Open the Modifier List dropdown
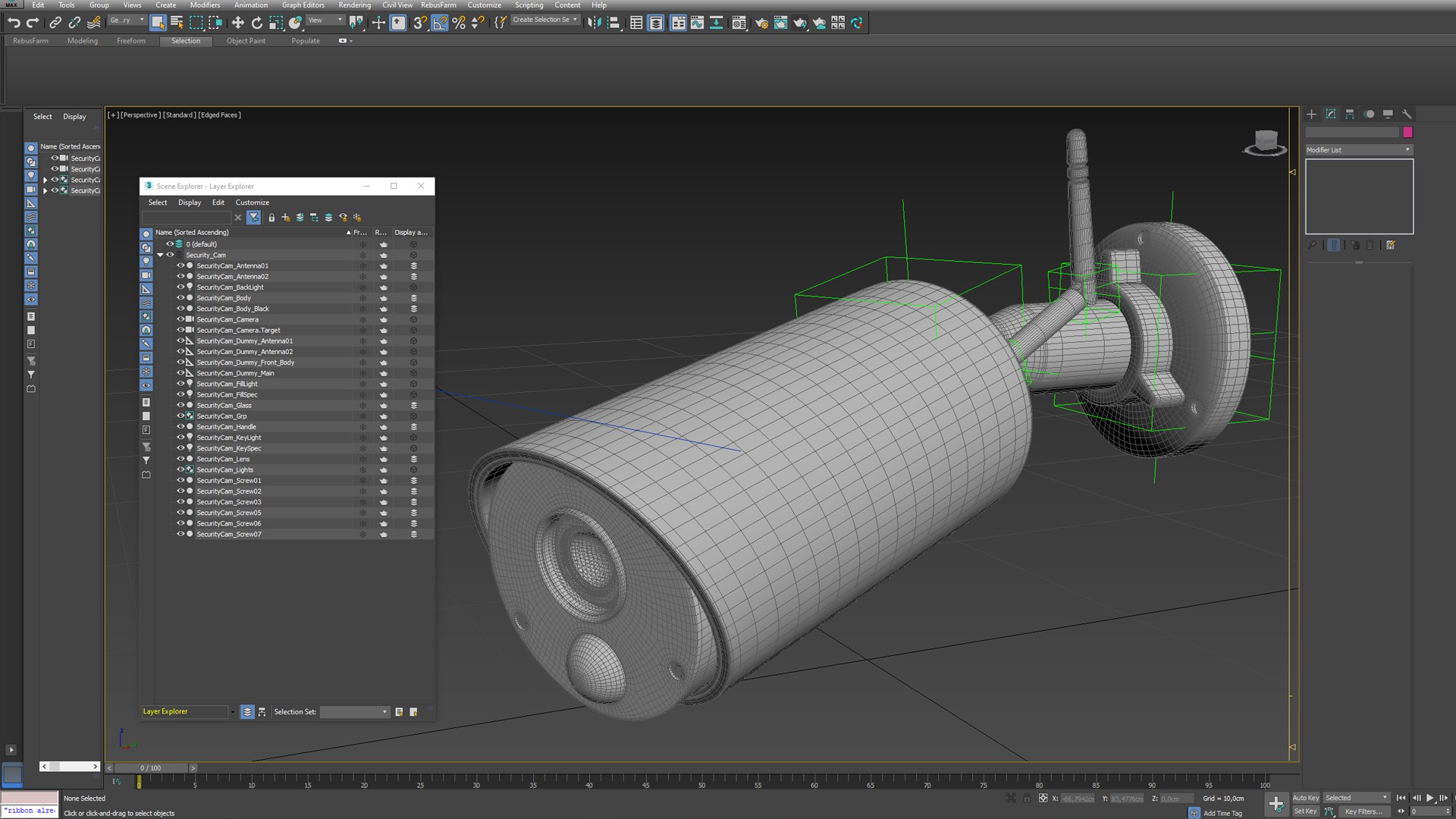The width and height of the screenshot is (1456, 819). (1357, 150)
